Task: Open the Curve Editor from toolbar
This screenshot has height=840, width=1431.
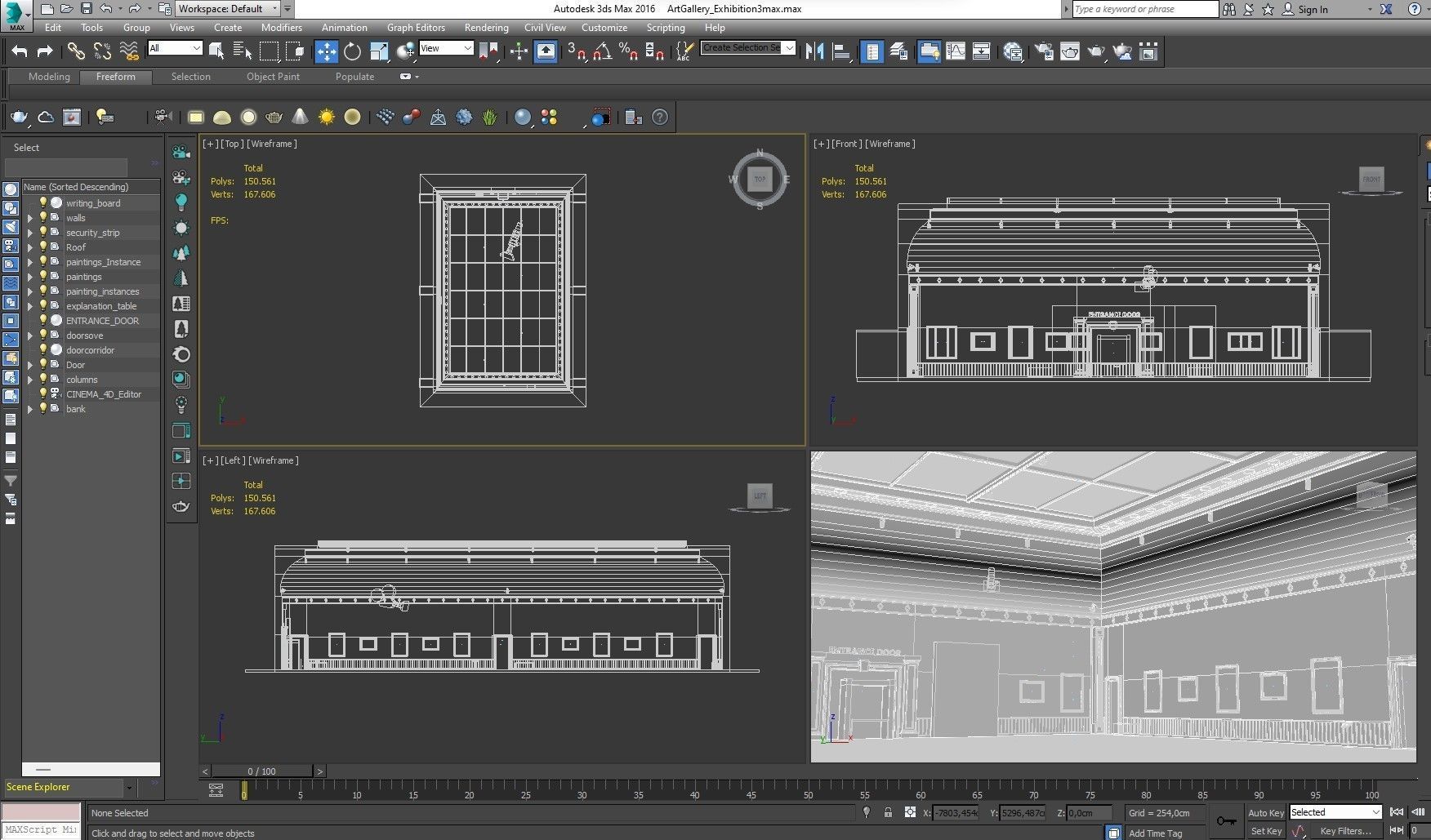Action: coord(955,51)
